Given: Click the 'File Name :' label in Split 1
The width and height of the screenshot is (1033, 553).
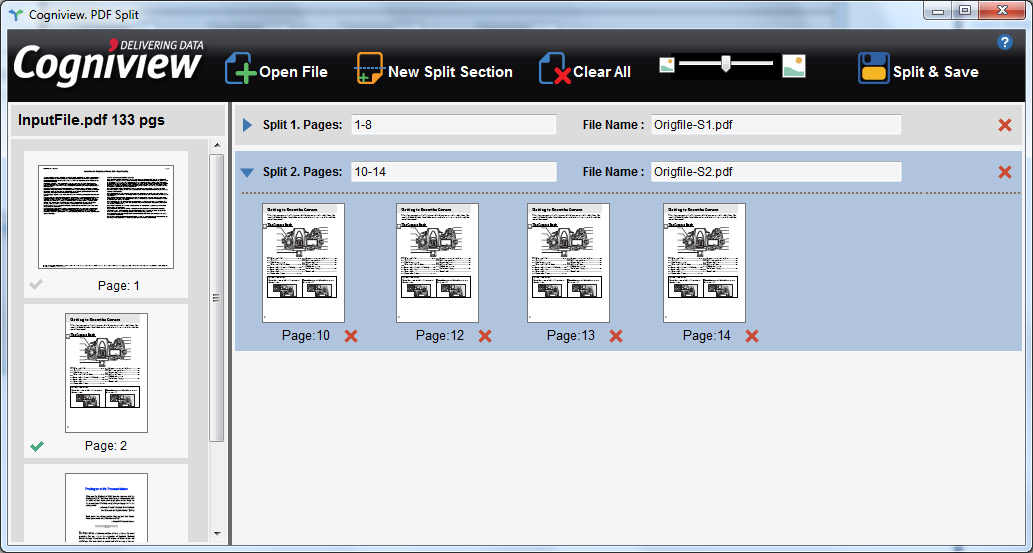Looking at the screenshot, I should tap(613, 125).
